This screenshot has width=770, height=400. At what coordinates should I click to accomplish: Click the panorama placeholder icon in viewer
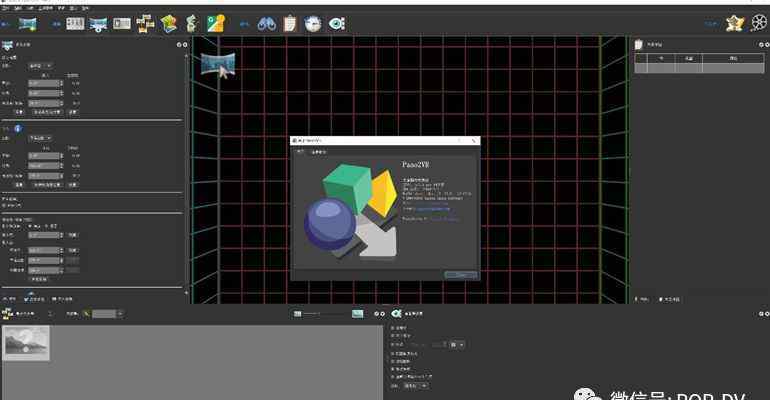pos(218,65)
